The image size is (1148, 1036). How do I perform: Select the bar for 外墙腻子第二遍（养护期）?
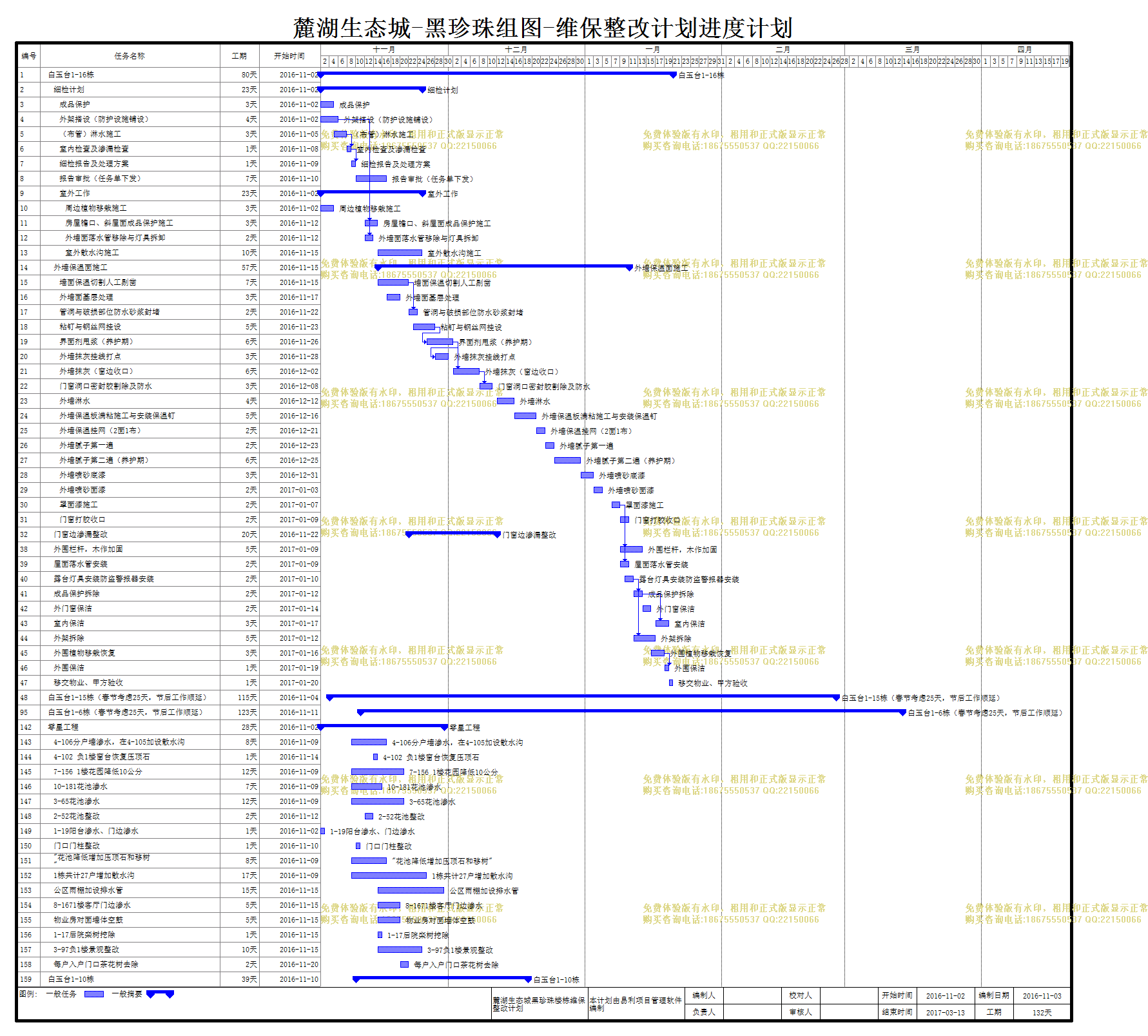click(567, 460)
